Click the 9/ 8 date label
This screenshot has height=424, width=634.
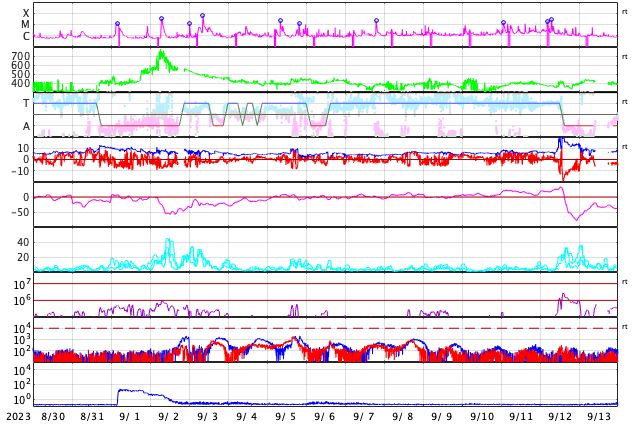pos(403,417)
